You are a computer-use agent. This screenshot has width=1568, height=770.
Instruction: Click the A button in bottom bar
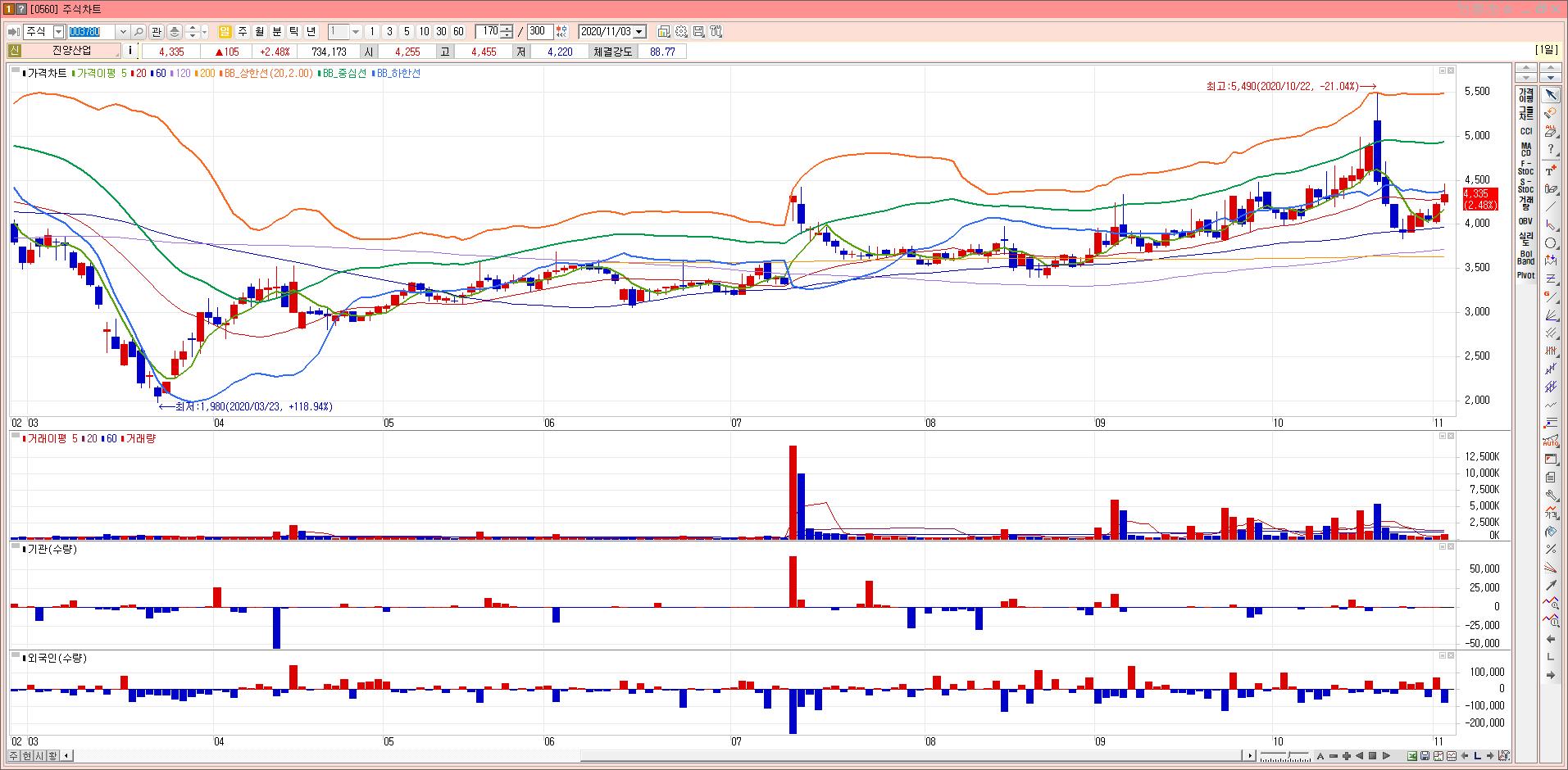pyautogui.click(x=1320, y=755)
